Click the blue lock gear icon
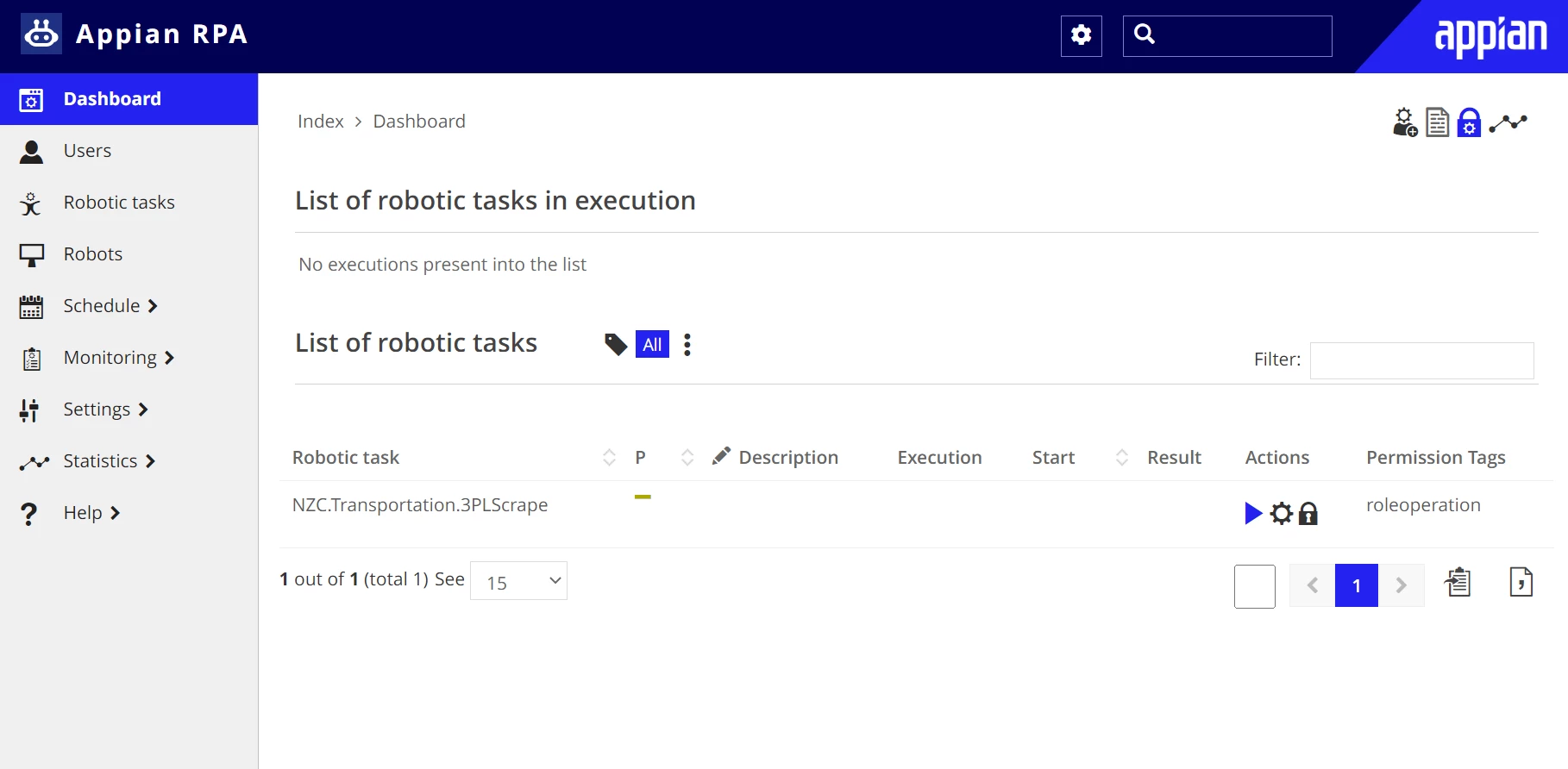Viewport: 1568px width, 769px height. click(x=1469, y=122)
